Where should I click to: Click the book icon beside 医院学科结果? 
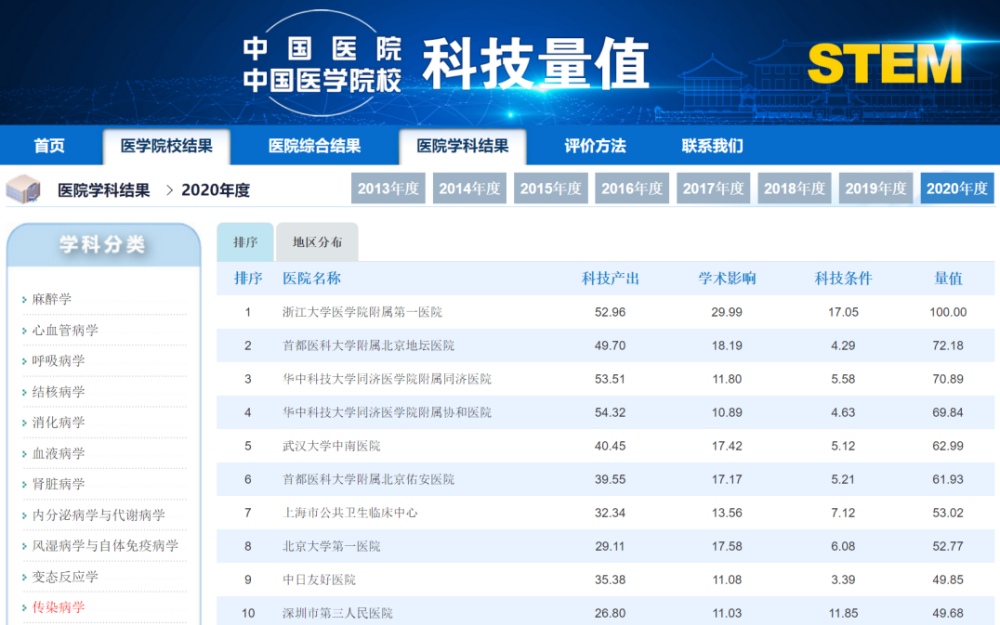(x=24, y=188)
